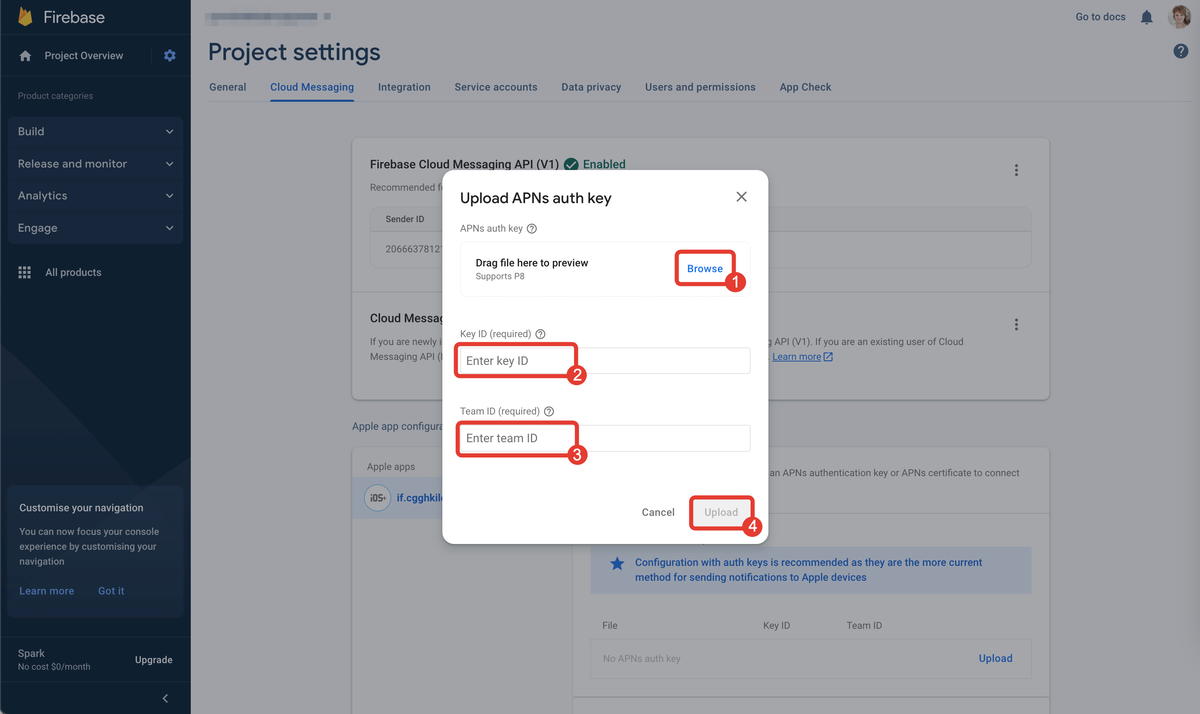Click the Customise your navigation heading

(x=81, y=508)
